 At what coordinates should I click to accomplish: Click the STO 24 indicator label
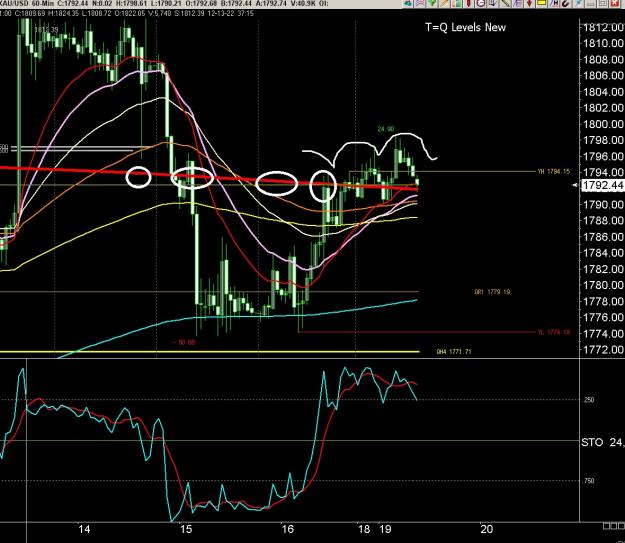click(603, 442)
